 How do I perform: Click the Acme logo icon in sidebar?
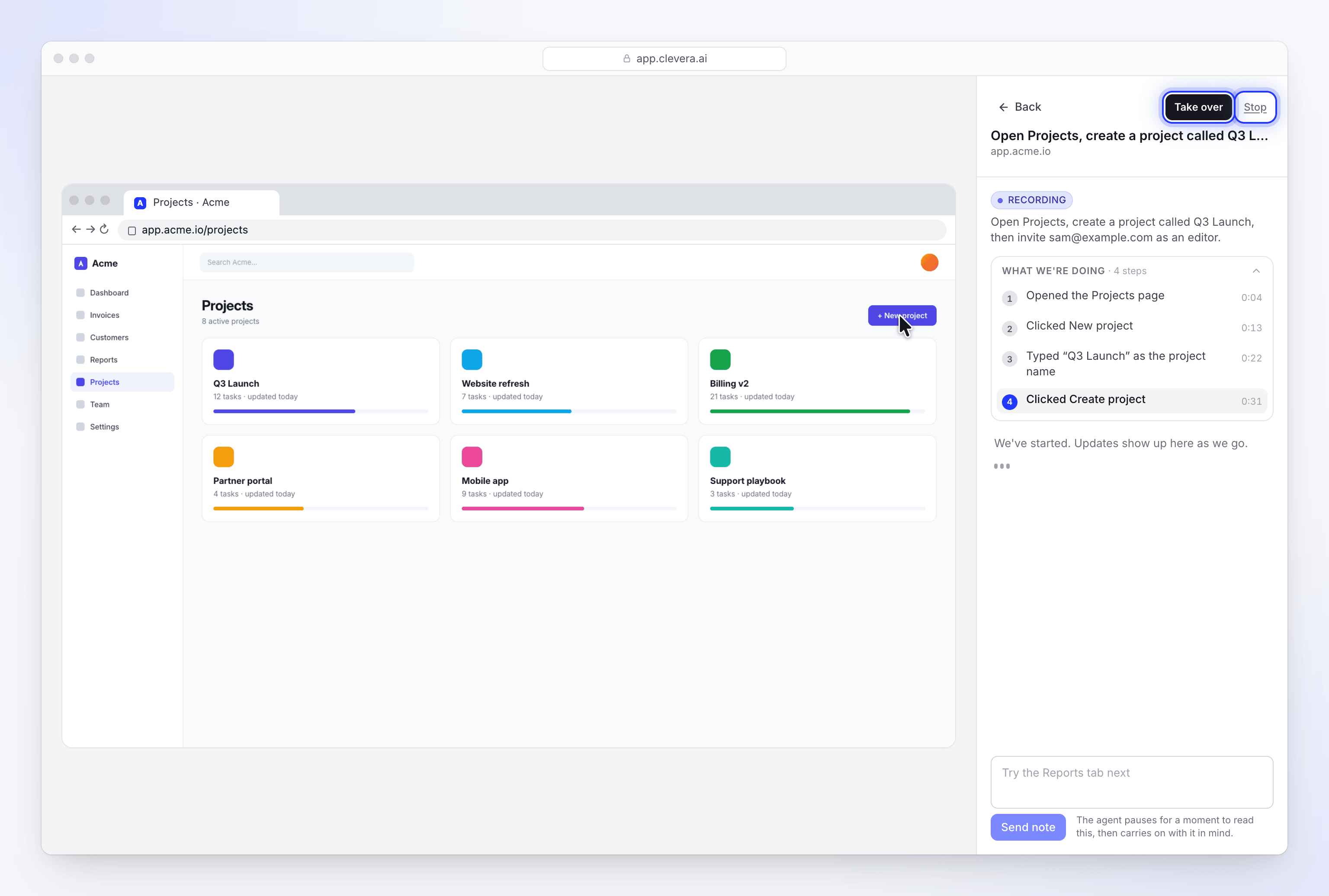click(x=80, y=263)
